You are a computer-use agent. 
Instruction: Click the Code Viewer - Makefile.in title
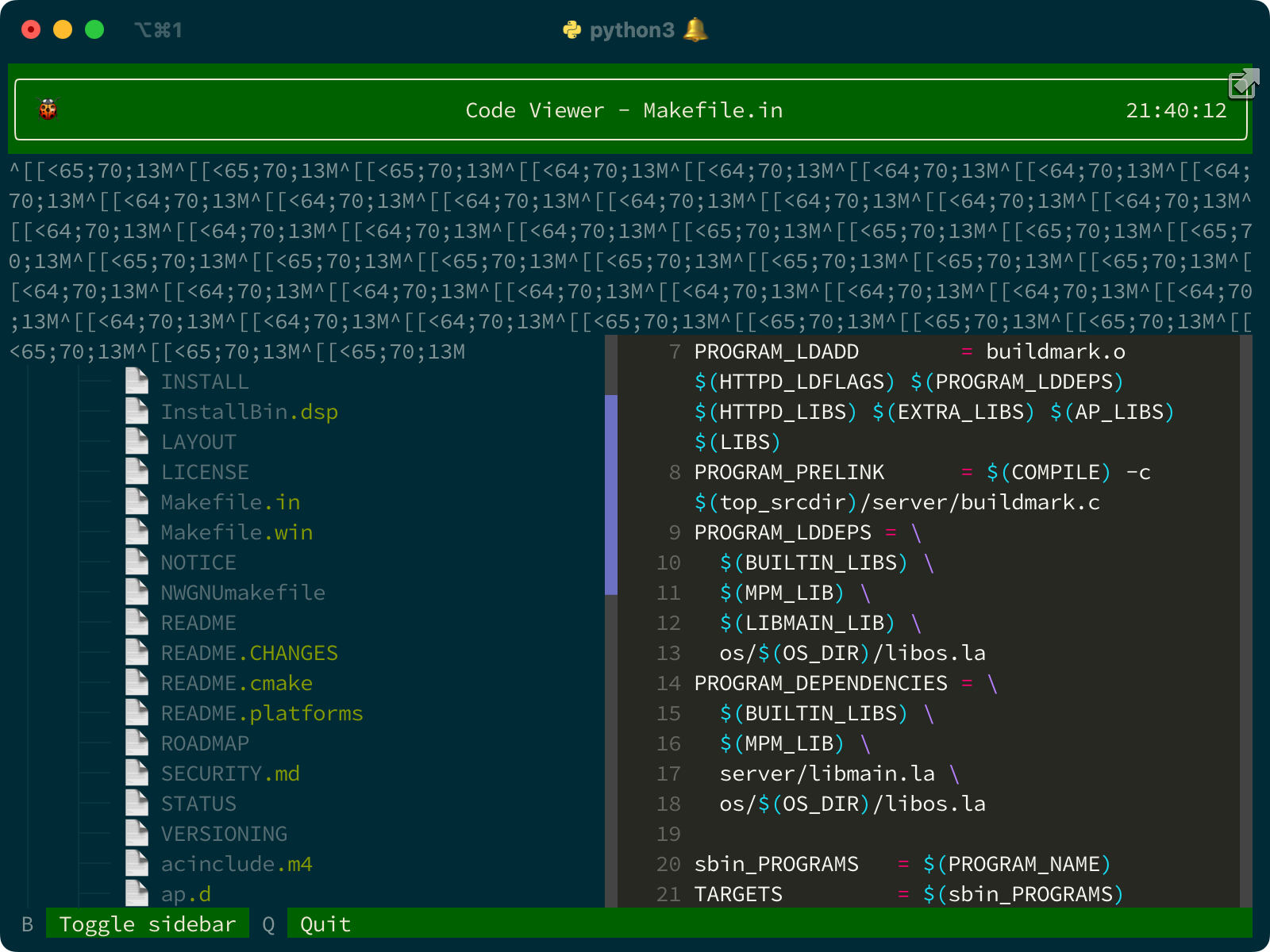[x=624, y=110]
